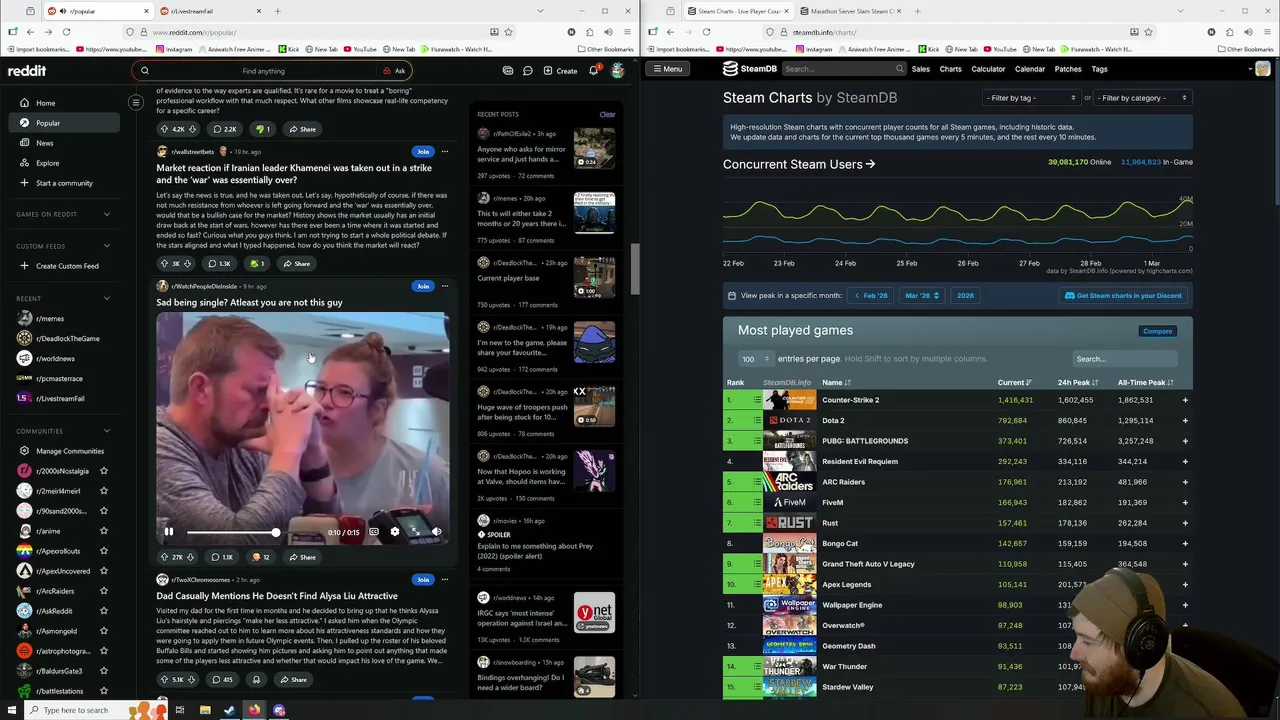
Task: Pause the Reddit video player
Action: (x=169, y=532)
